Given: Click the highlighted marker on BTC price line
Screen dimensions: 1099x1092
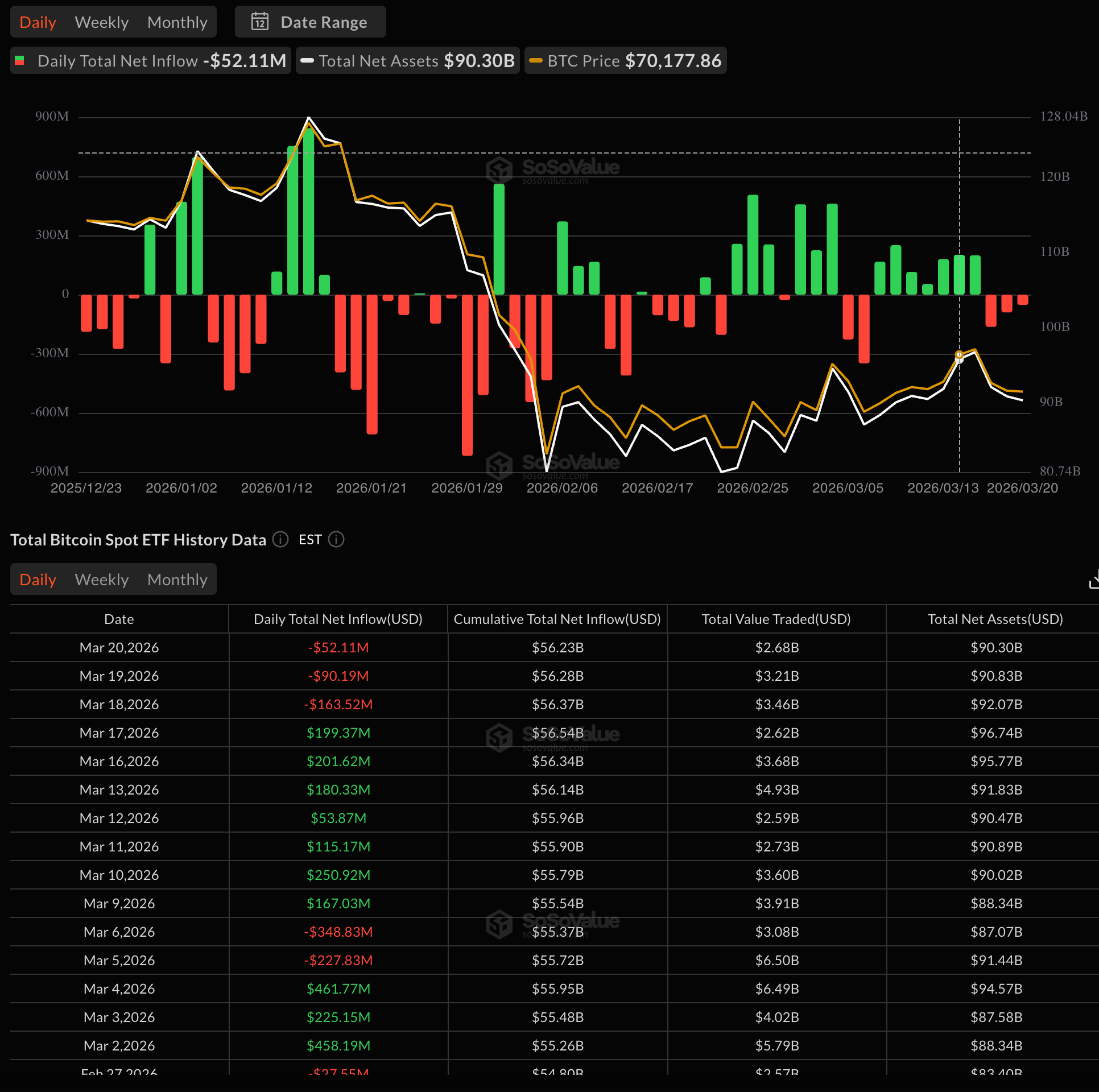Looking at the screenshot, I should (x=959, y=355).
